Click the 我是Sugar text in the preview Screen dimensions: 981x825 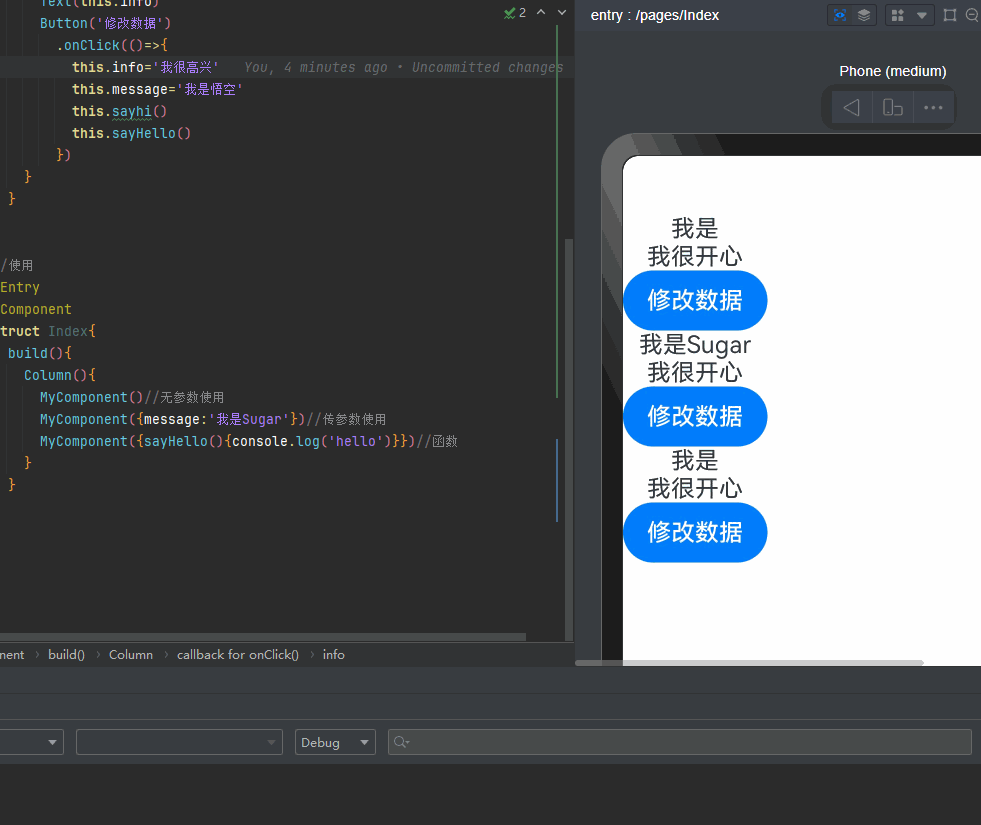click(x=695, y=345)
